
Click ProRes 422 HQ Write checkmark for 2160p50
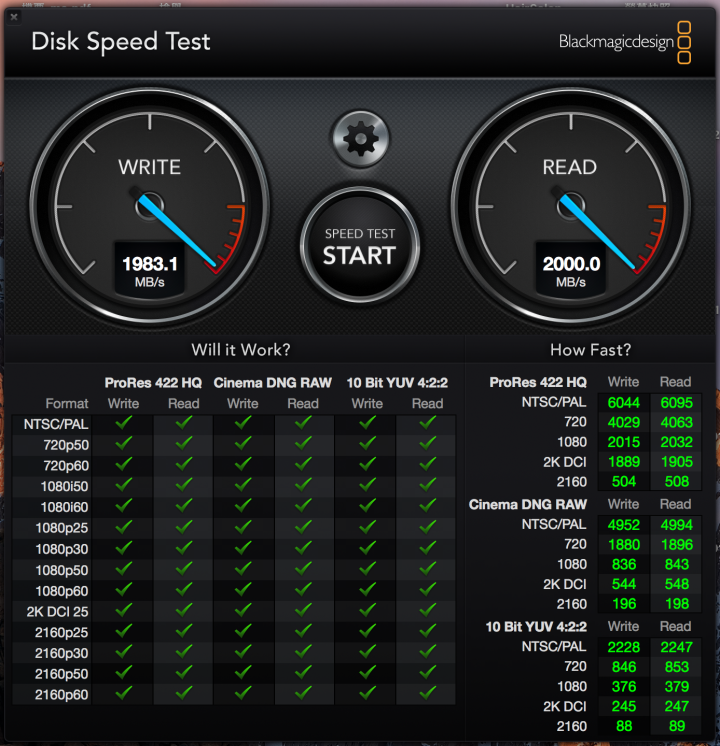(123, 672)
